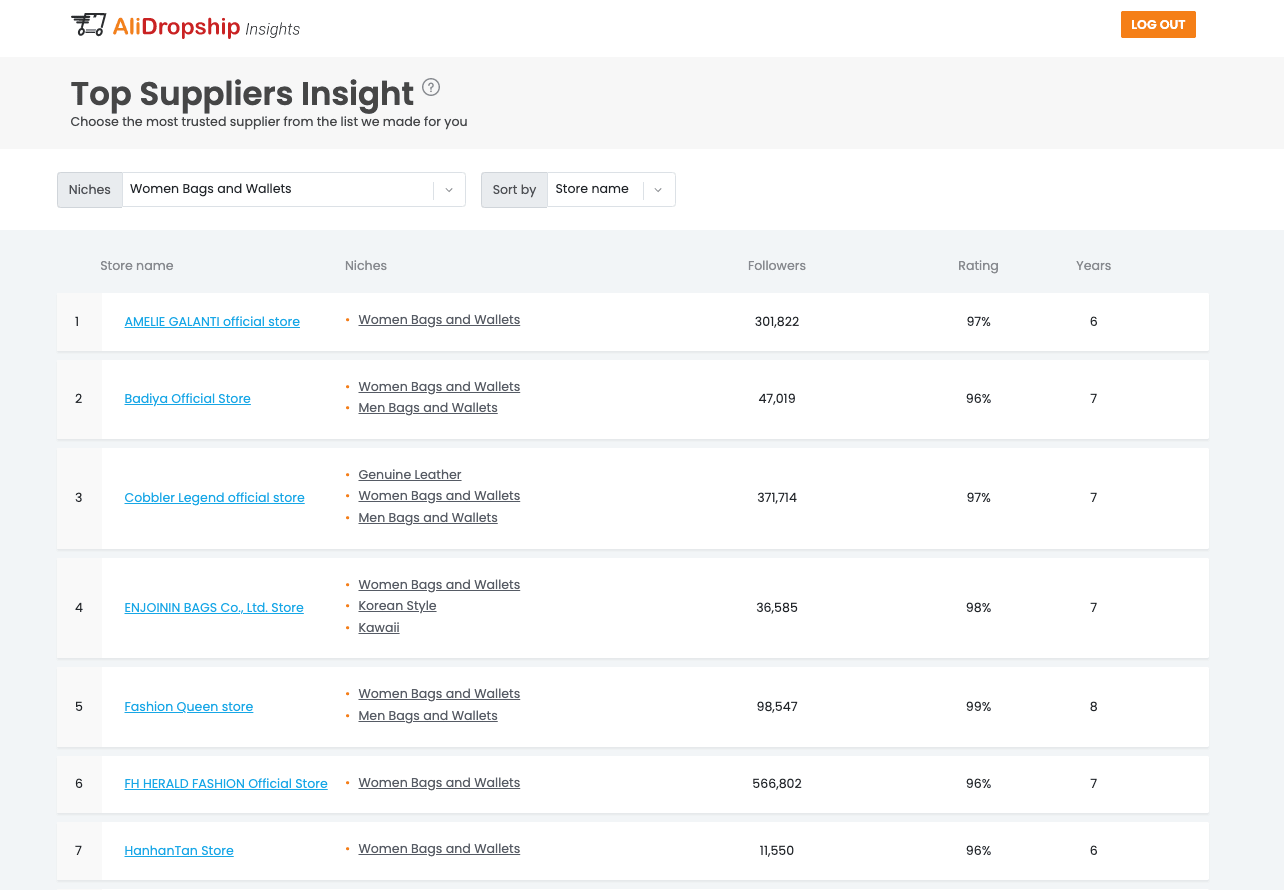Open the Fashion Queen store page
This screenshot has width=1284, height=890.
188,706
